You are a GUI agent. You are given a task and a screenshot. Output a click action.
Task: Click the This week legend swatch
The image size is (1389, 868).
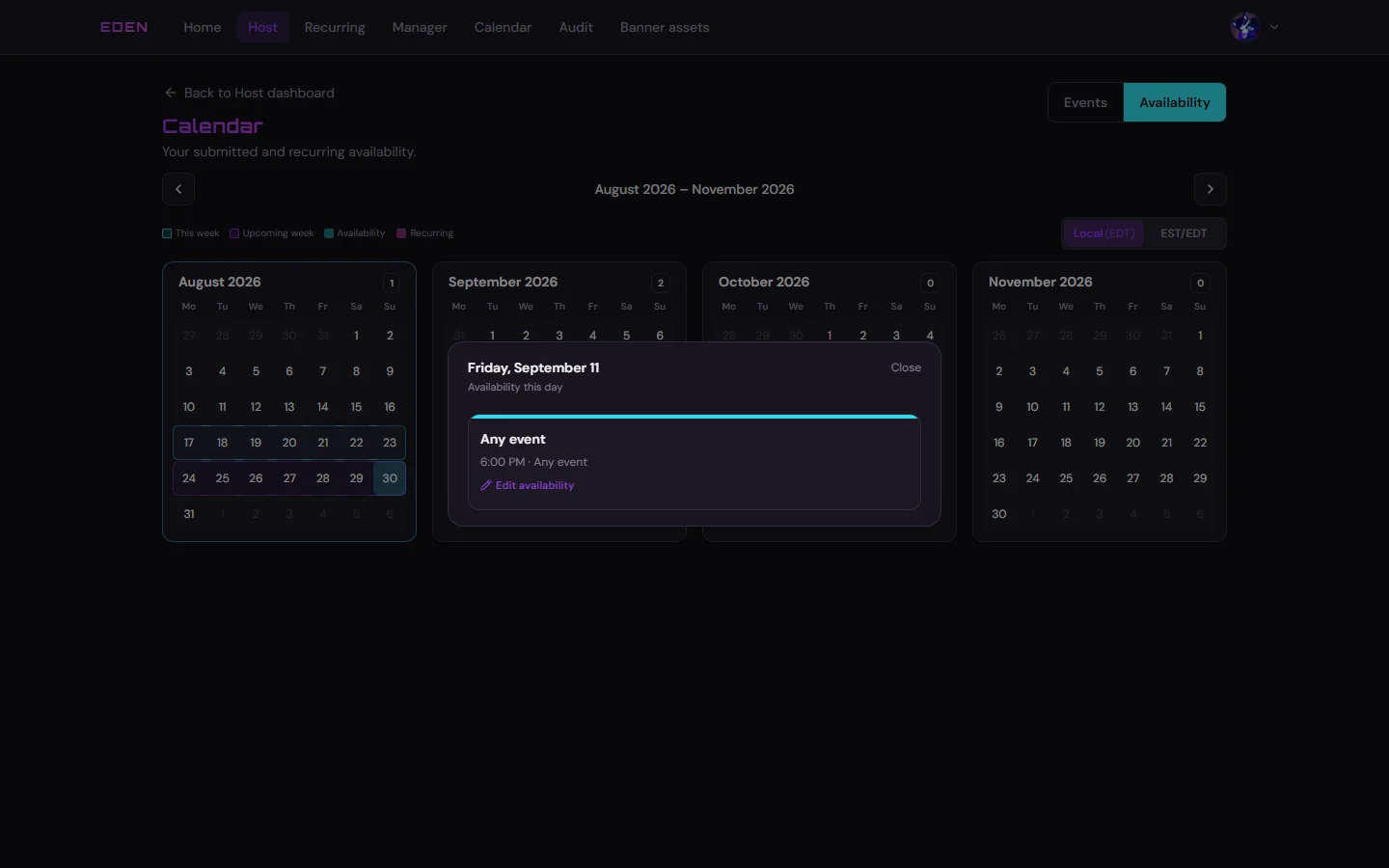(x=167, y=233)
